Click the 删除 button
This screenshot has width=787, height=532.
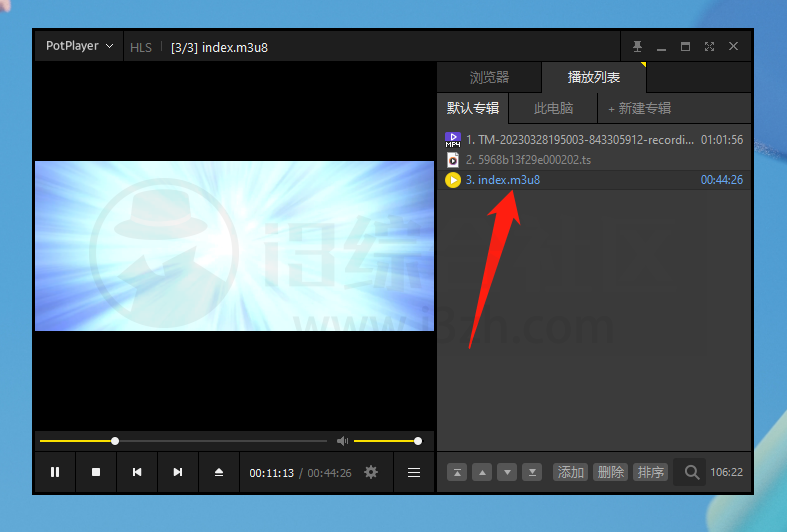(x=610, y=472)
